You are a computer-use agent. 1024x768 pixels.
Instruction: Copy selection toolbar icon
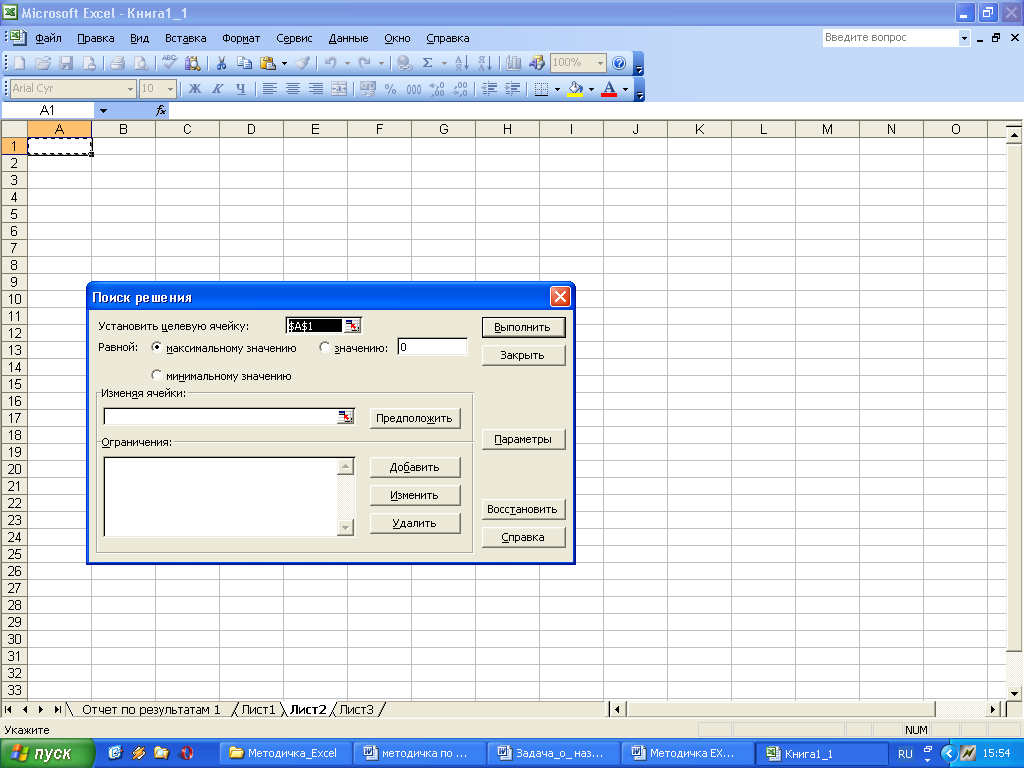click(x=244, y=63)
